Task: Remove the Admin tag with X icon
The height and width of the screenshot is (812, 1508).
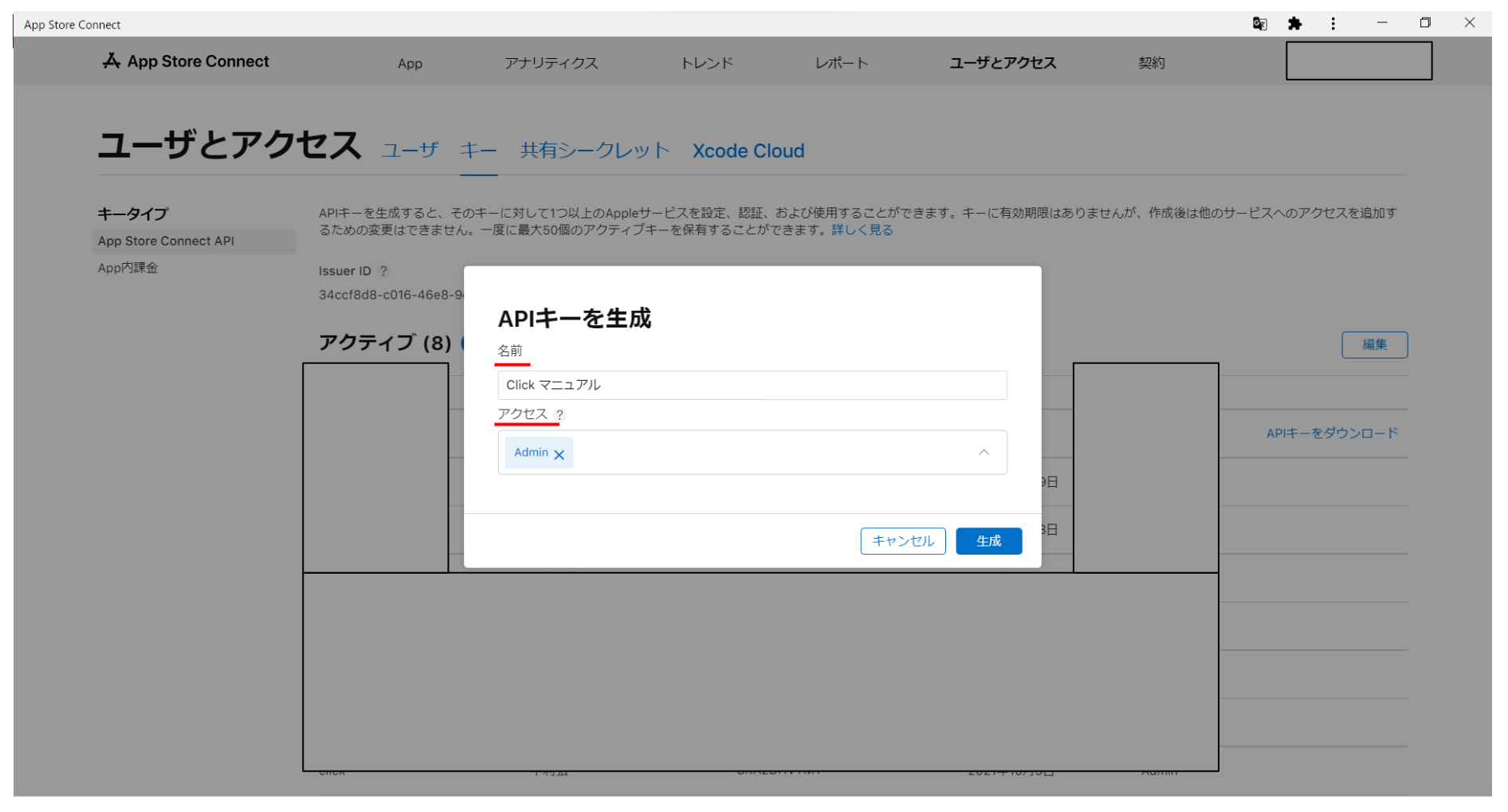Action: (x=560, y=454)
